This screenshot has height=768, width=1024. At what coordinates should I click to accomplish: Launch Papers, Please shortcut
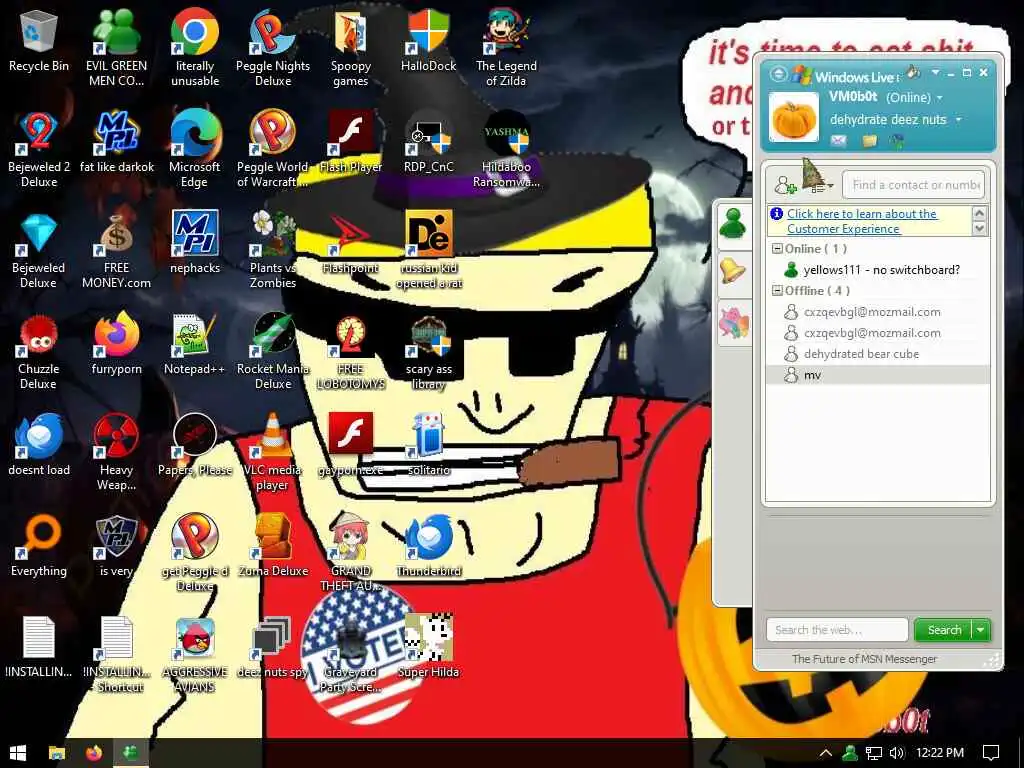[195, 445]
